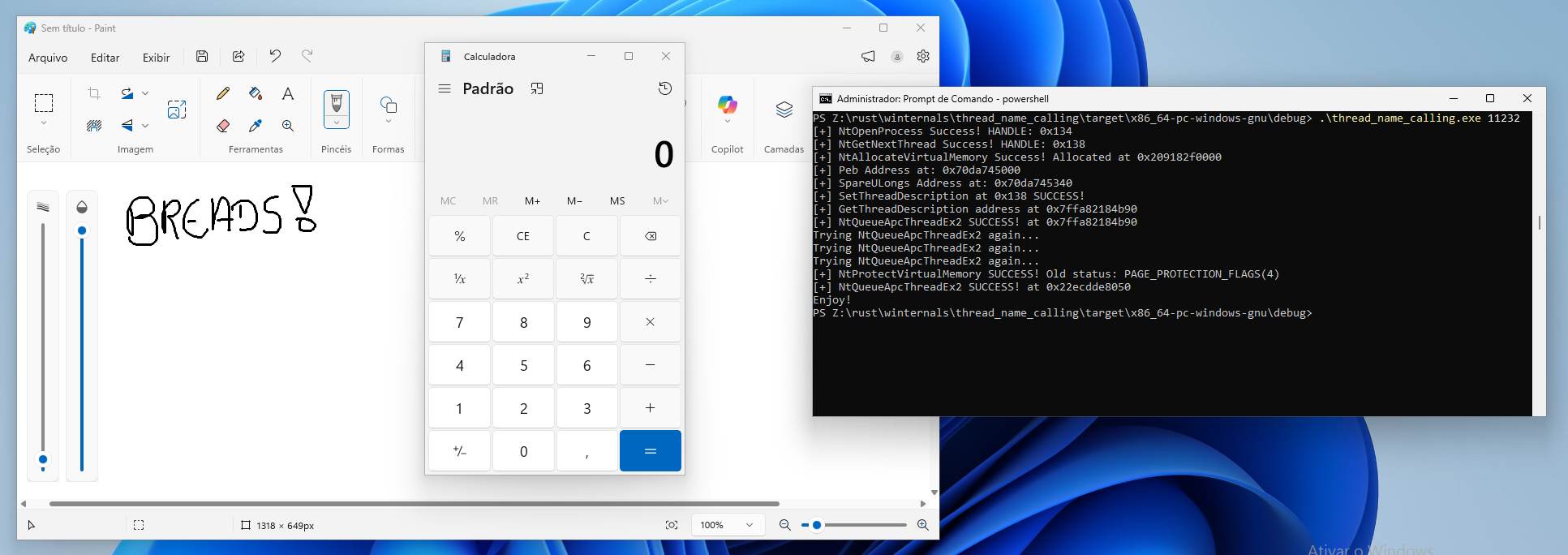Expand the Formas dropdown chevron
This screenshot has height=555, width=1568.
(x=389, y=122)
